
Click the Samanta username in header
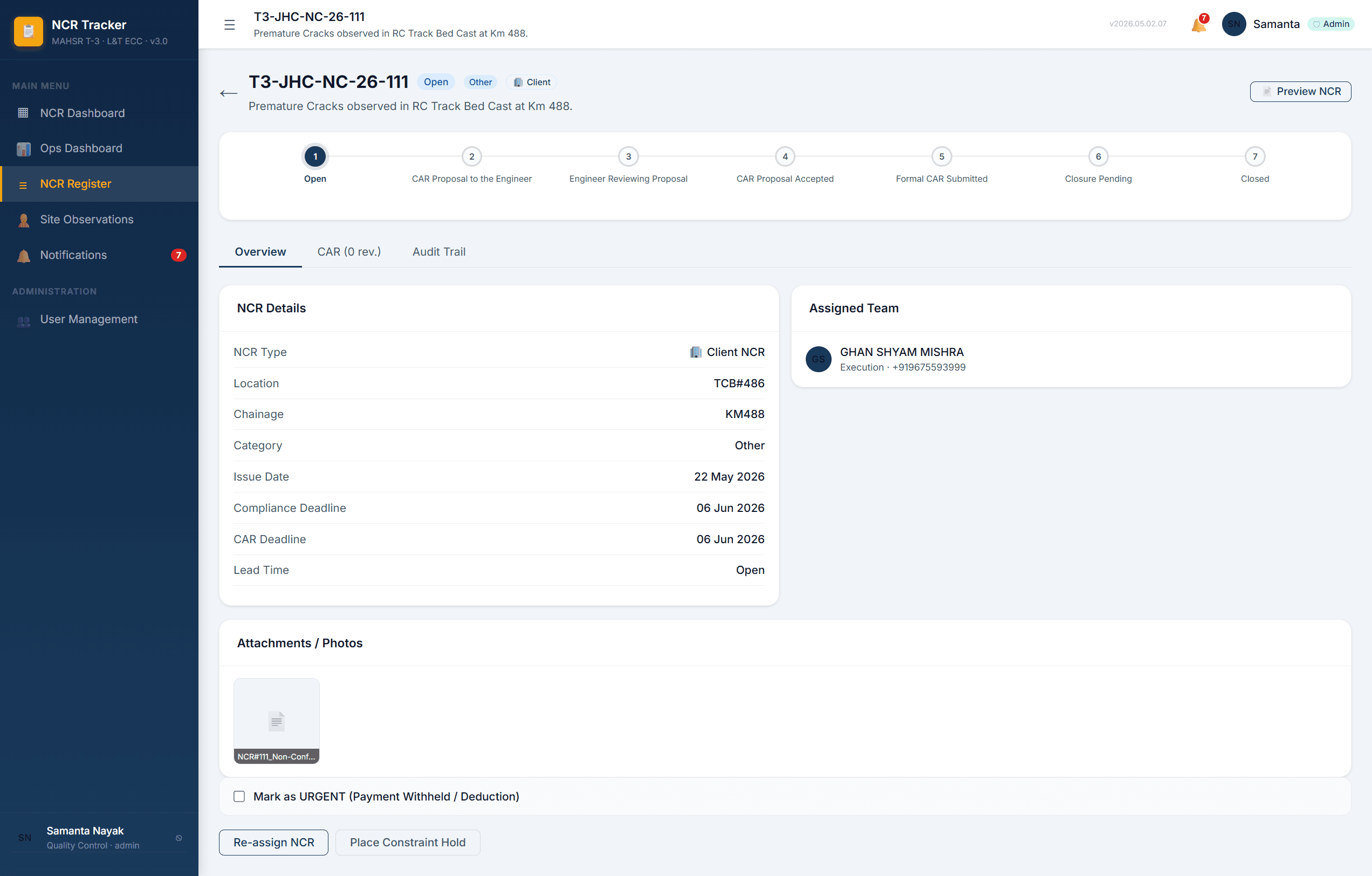pos(1277,24)
